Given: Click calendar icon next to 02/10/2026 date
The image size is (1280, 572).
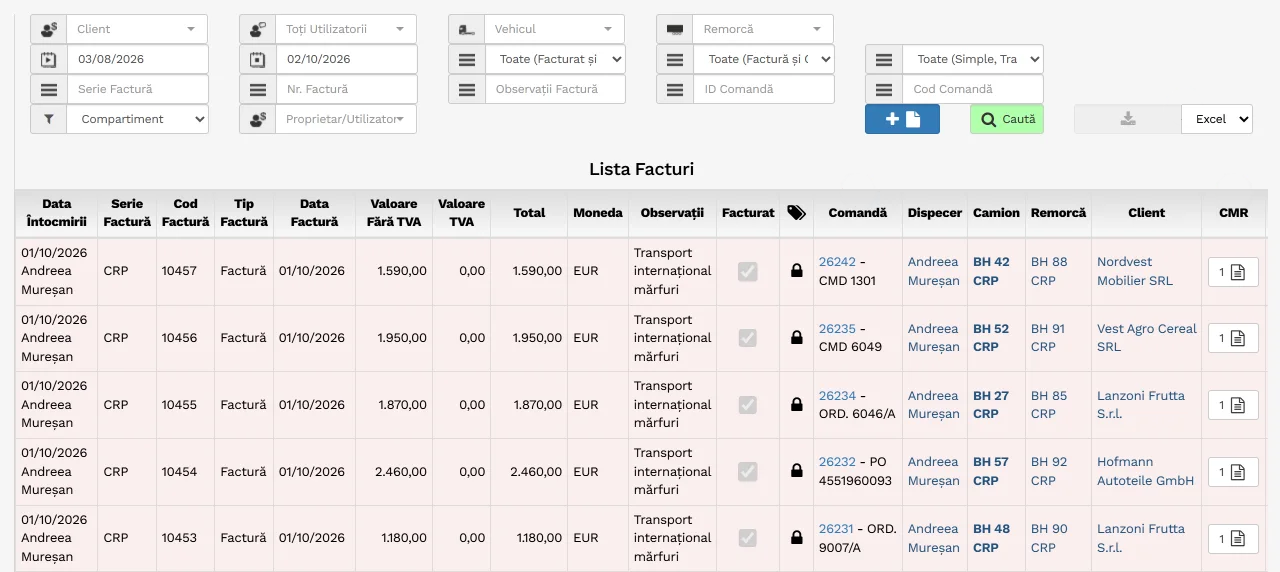Looking at the screenshot, I should tap(258, 59).
